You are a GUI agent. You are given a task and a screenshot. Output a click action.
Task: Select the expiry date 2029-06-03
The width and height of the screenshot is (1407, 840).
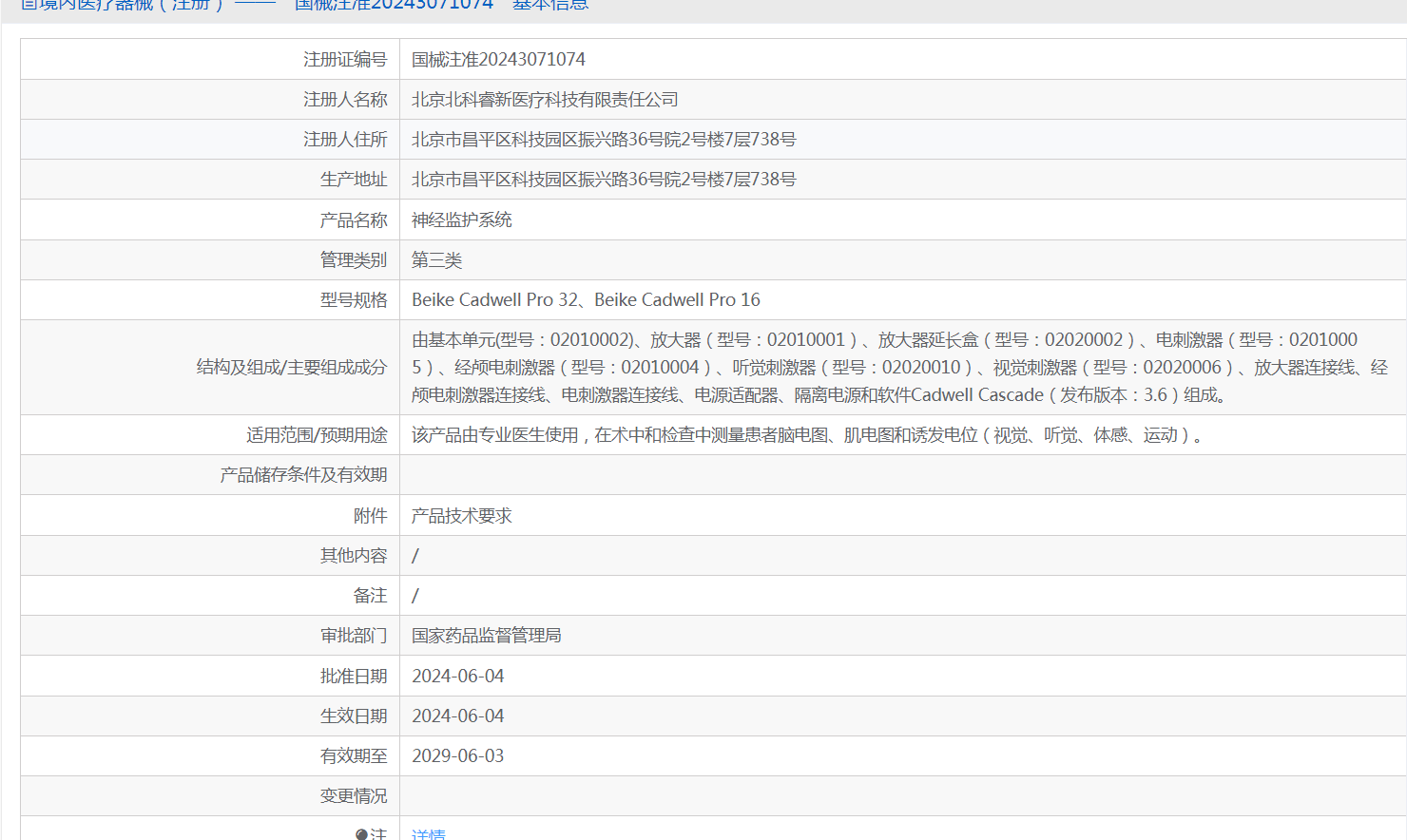click(x=457, y=755)
